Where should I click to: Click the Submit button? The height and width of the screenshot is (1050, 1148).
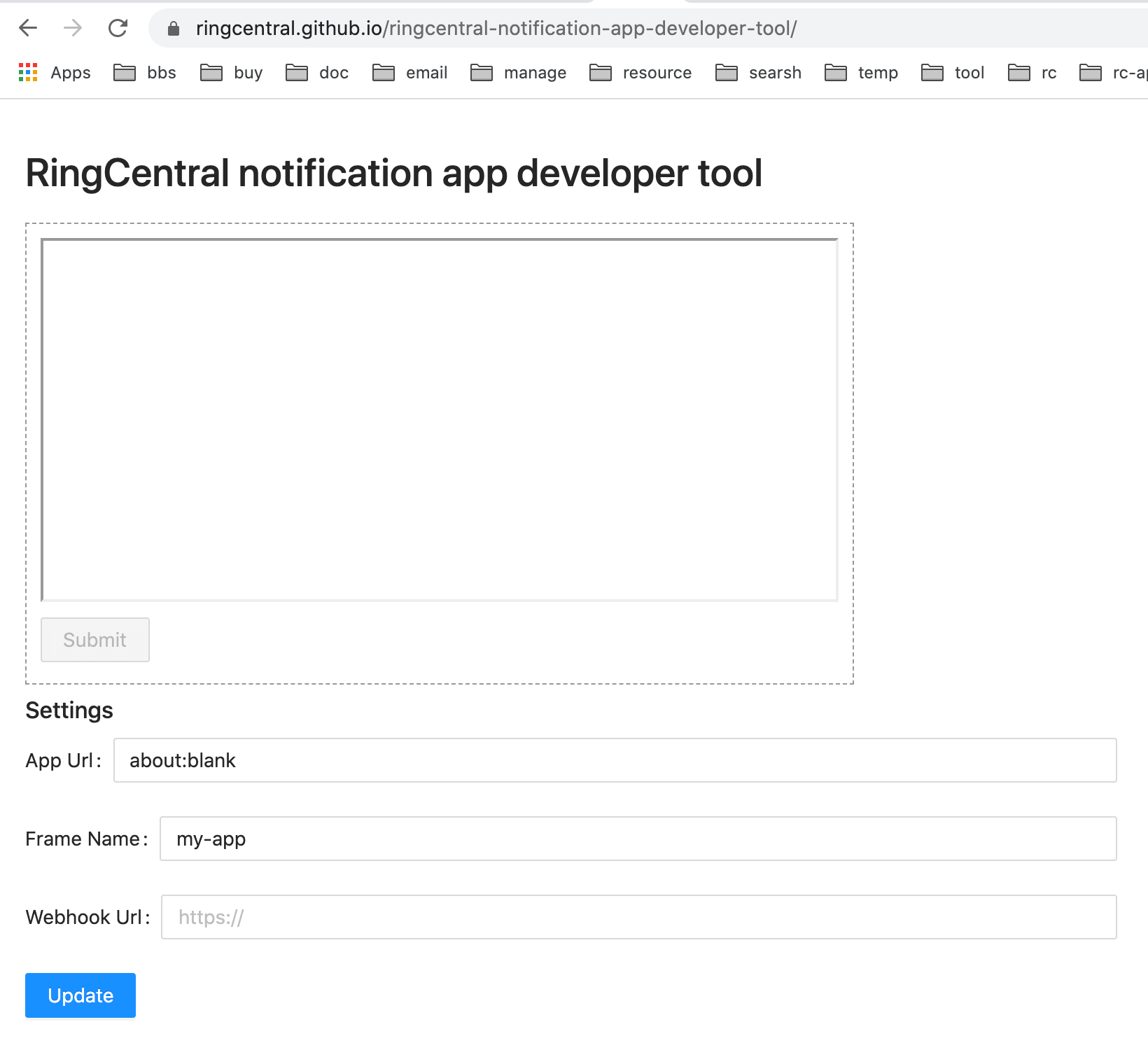[95, 640]
